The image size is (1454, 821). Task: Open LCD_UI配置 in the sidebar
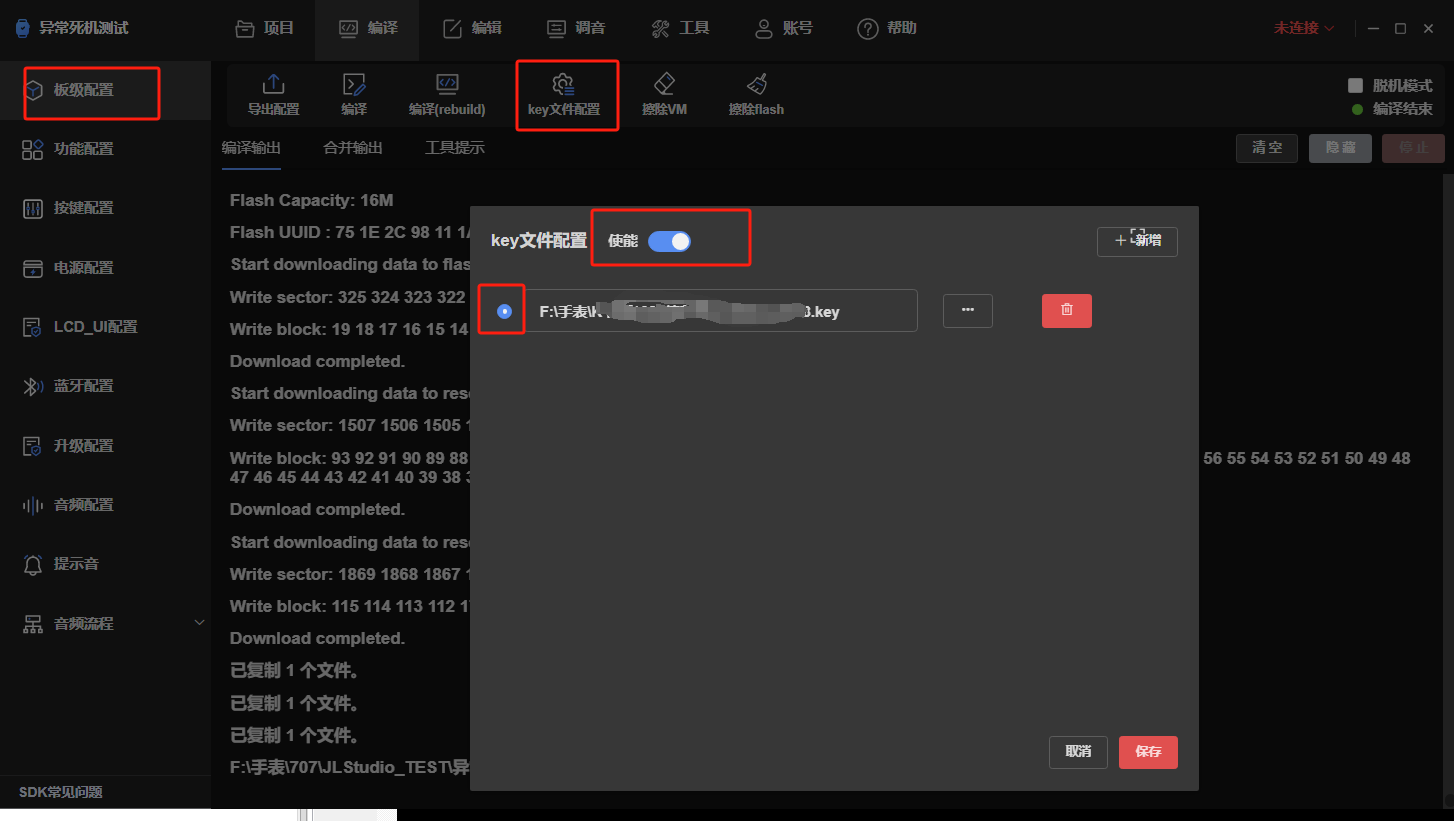coord(105,327)
